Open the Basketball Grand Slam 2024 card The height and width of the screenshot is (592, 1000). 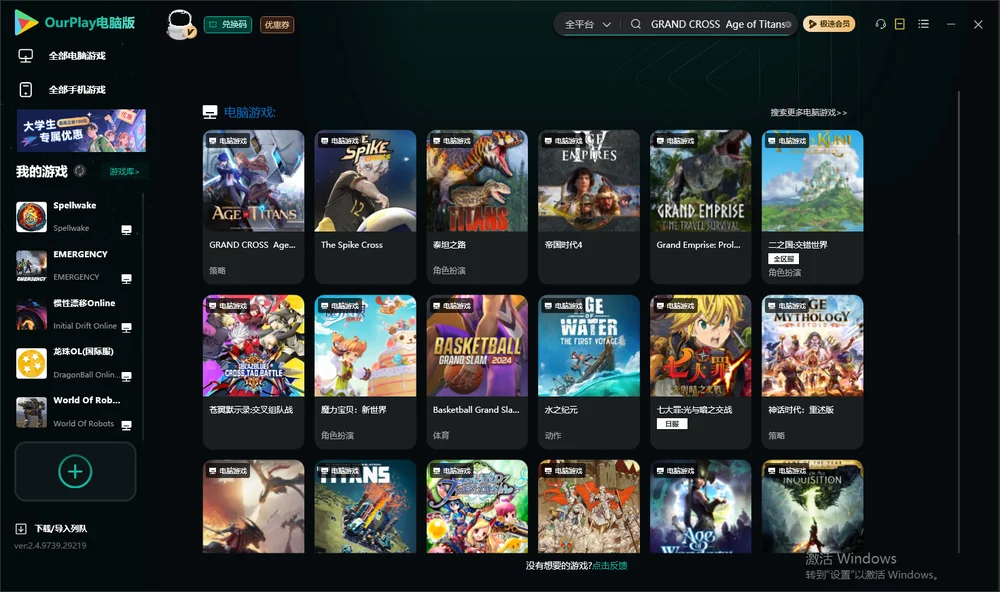tap(477, 372)
